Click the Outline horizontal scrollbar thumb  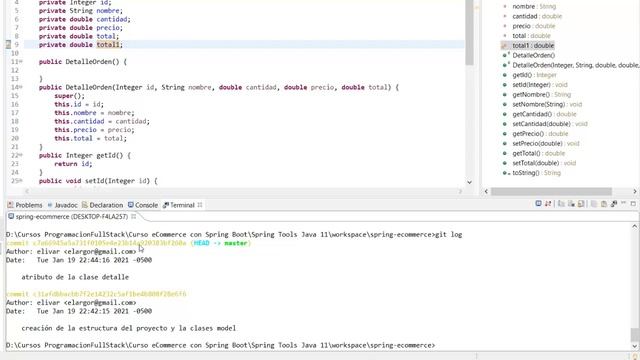[551, 191]
